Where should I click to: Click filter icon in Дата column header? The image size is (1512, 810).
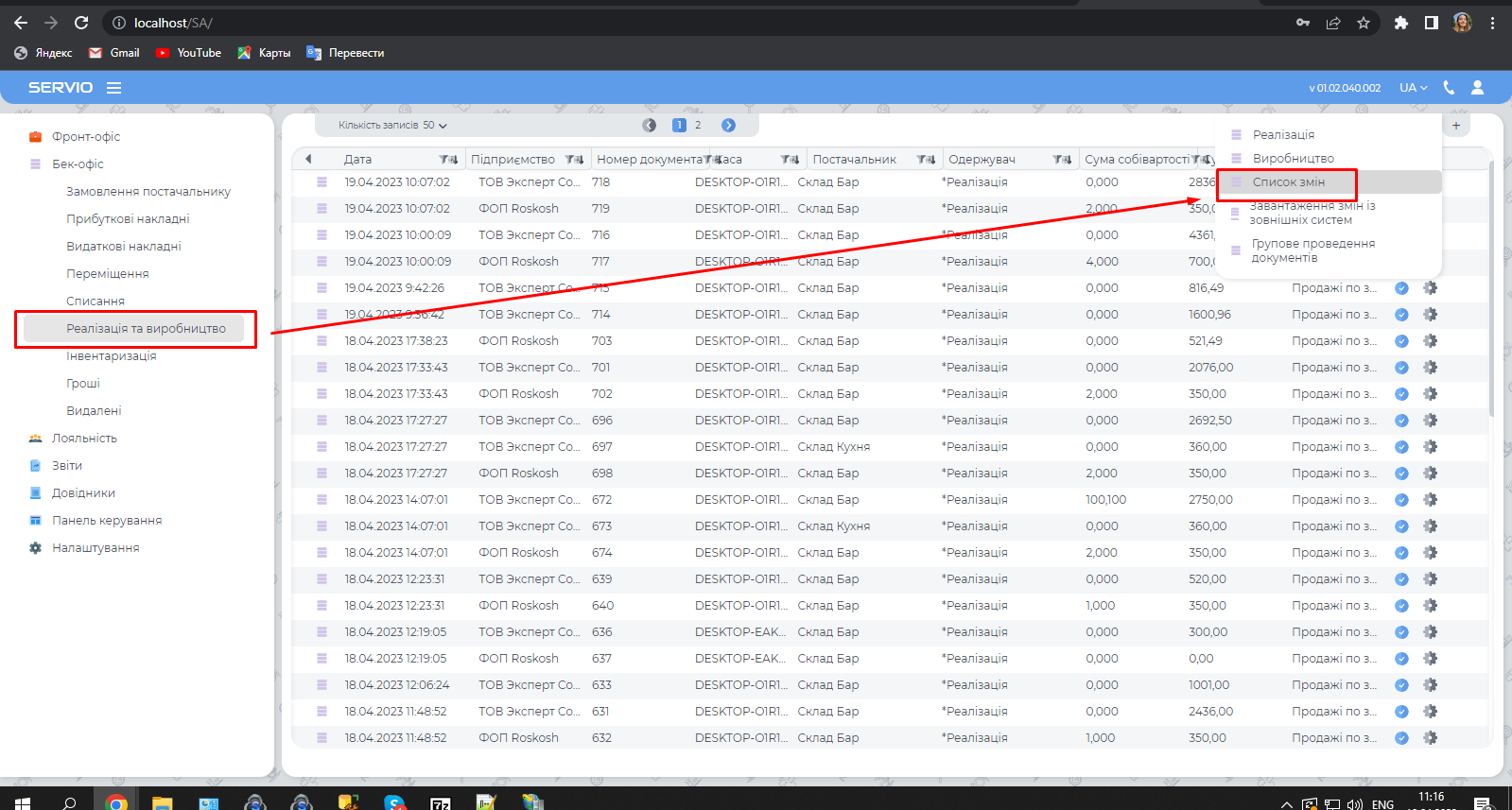tap(444, 160)
